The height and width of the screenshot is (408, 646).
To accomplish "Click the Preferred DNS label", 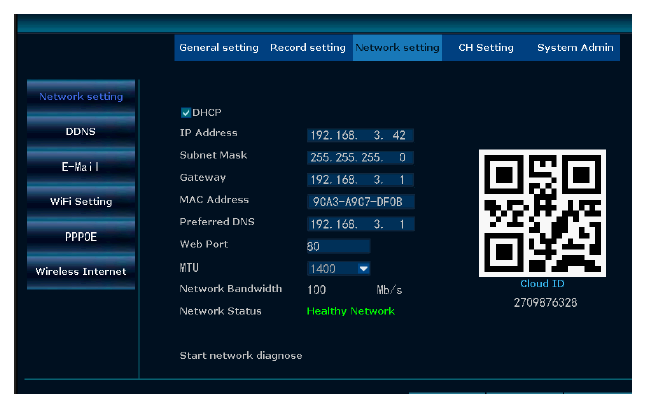I will tap(217, 222).
